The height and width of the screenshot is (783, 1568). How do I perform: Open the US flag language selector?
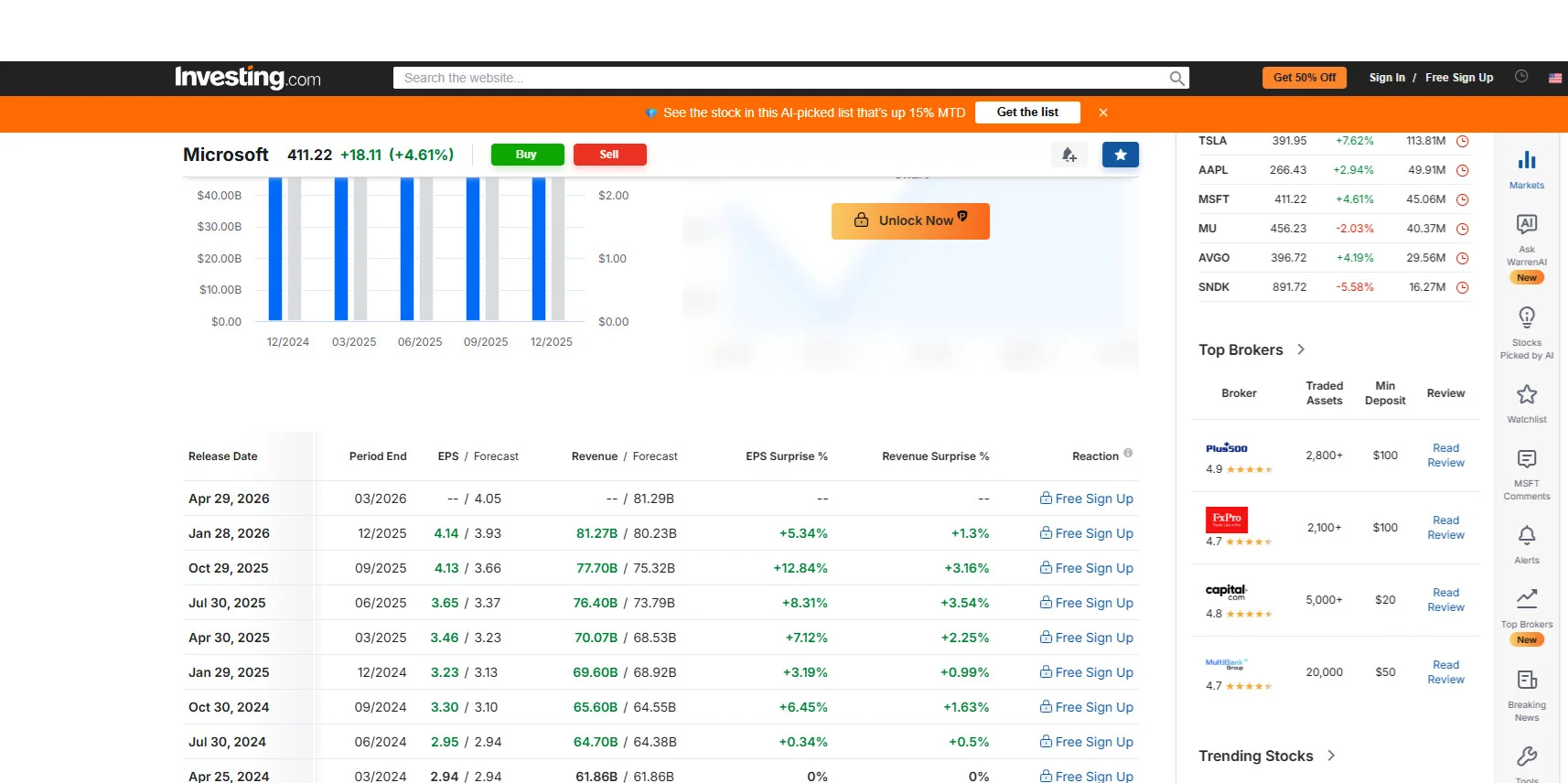(1554, 78)
